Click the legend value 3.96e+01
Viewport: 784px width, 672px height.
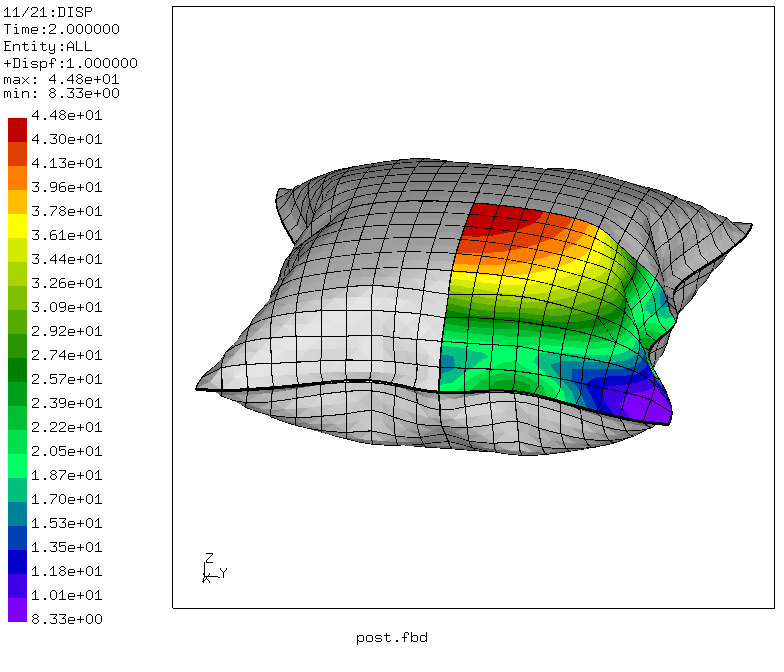[66, 188]
